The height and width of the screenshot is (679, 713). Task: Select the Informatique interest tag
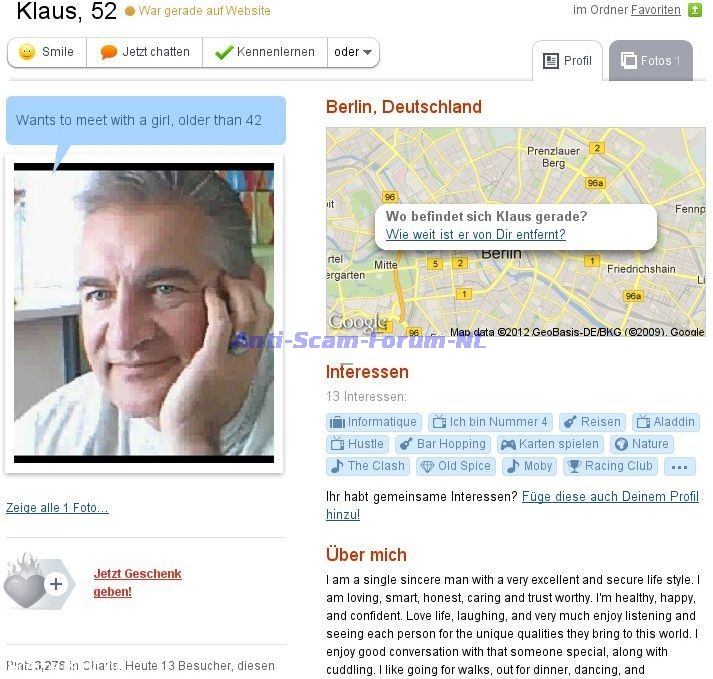point(374,422)
